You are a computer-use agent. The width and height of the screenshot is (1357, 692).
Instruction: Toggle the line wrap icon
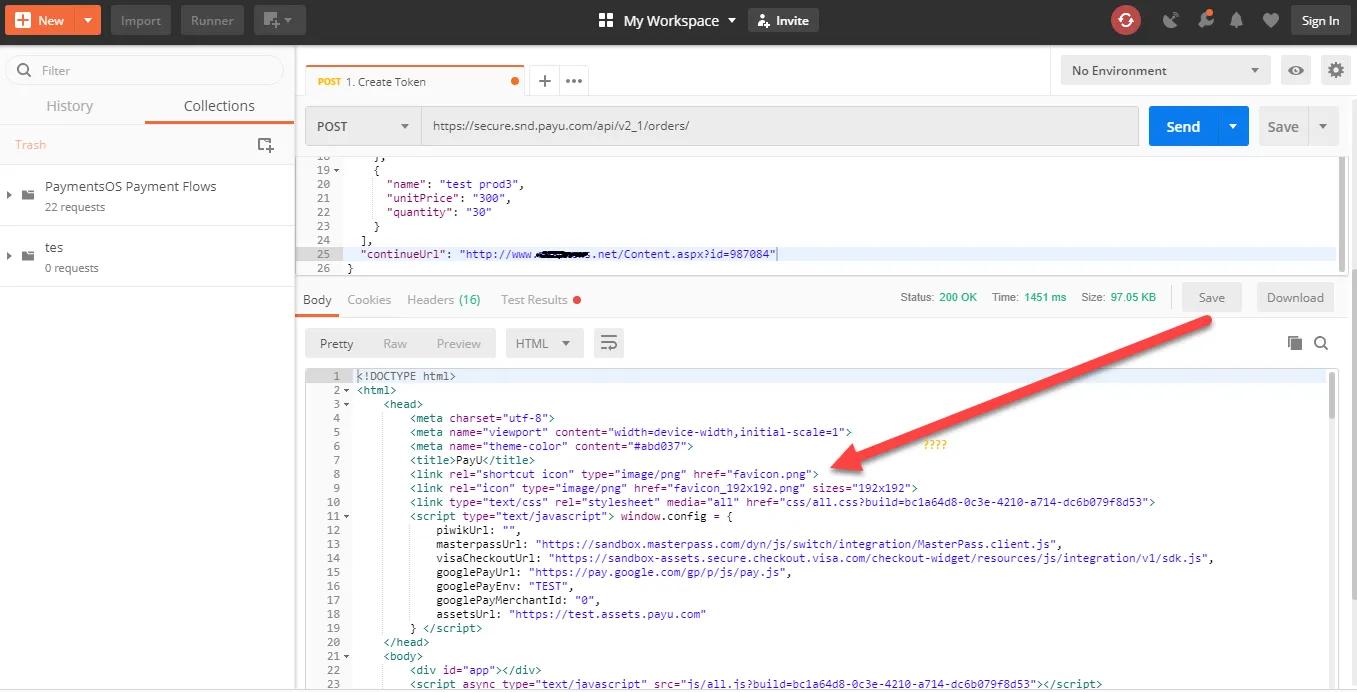click(x=609, y=343)
